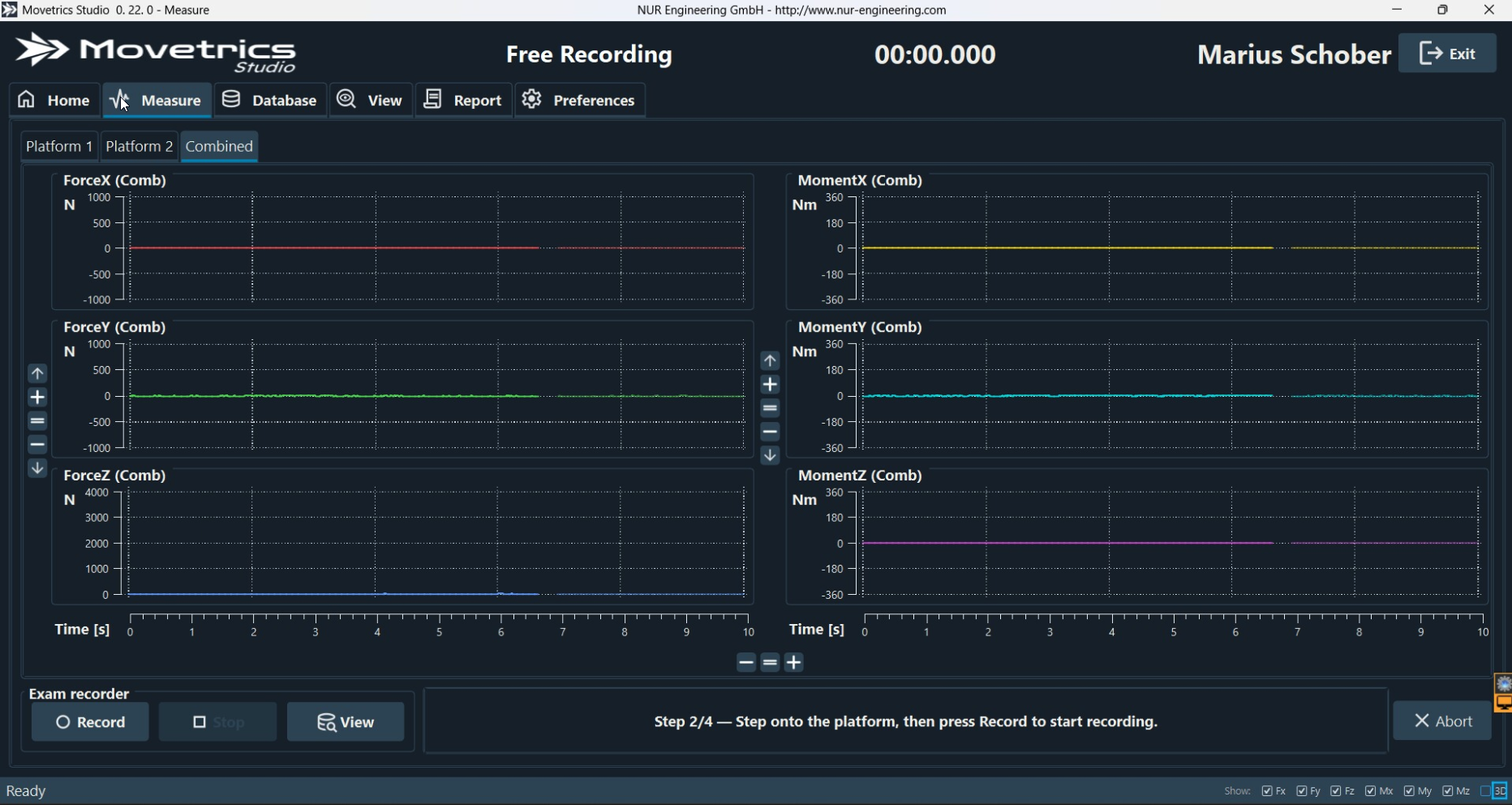1512x805 pixels.
Task: Switch to the Platform 1 tab
Action: 59,146
